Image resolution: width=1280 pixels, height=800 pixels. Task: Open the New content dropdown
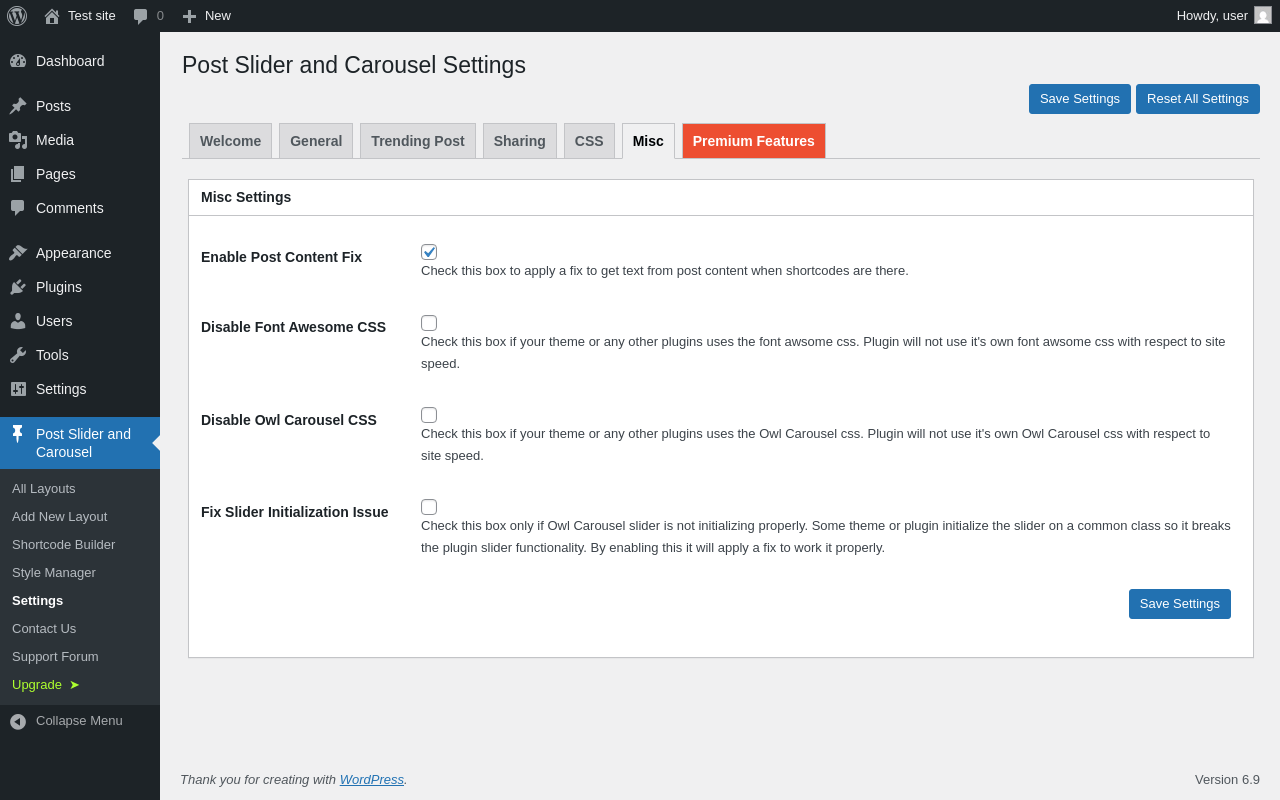207,16
